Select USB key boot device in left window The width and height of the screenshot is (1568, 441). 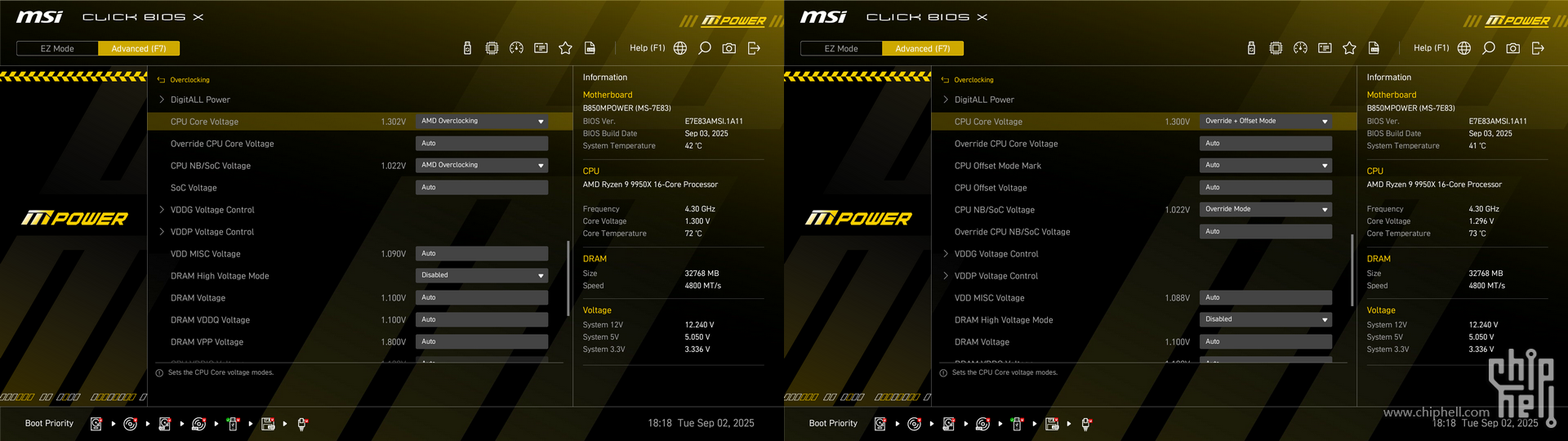point(233,424)
